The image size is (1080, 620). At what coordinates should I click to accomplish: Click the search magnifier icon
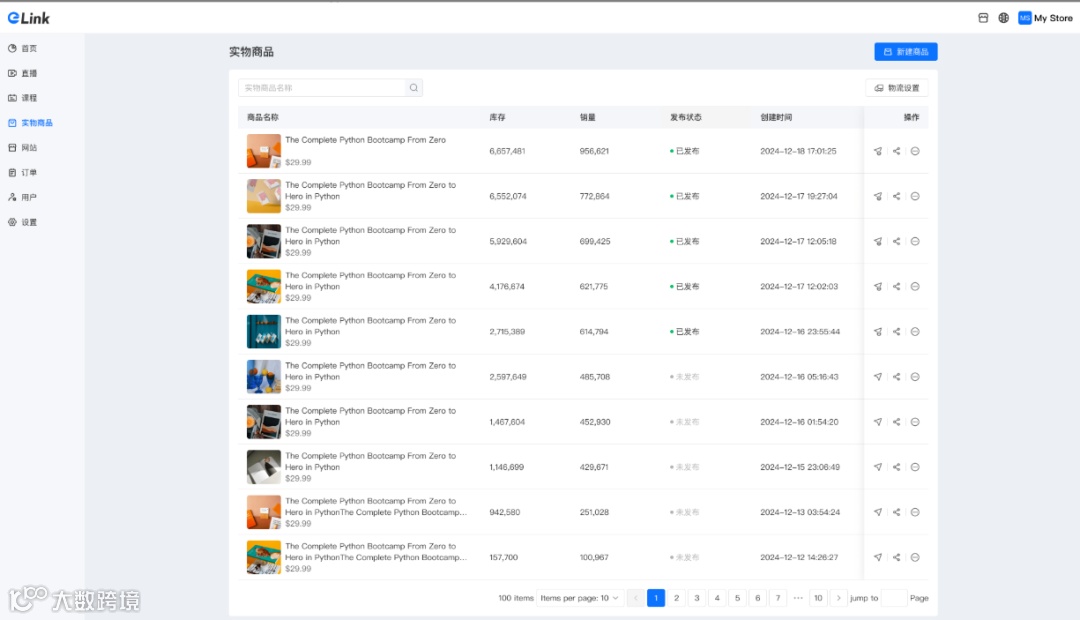[x=414, y=87]
